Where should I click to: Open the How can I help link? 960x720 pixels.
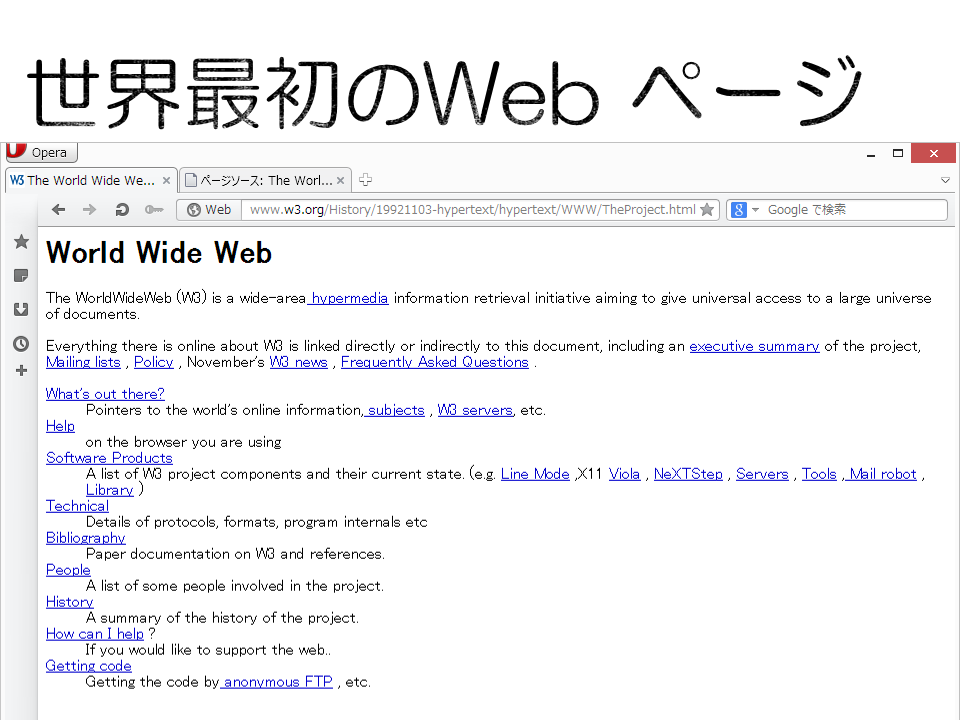coord(95,634)
